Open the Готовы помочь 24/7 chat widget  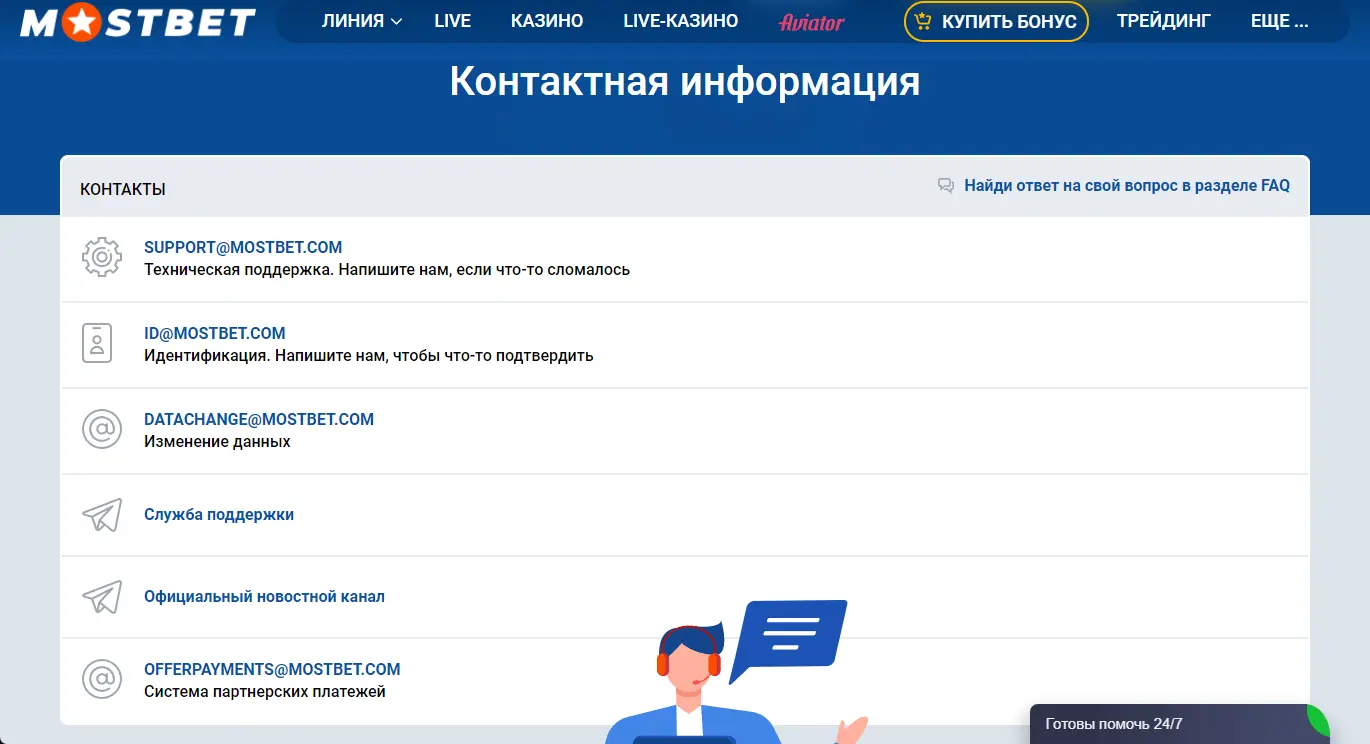(x=1180, y=724)
